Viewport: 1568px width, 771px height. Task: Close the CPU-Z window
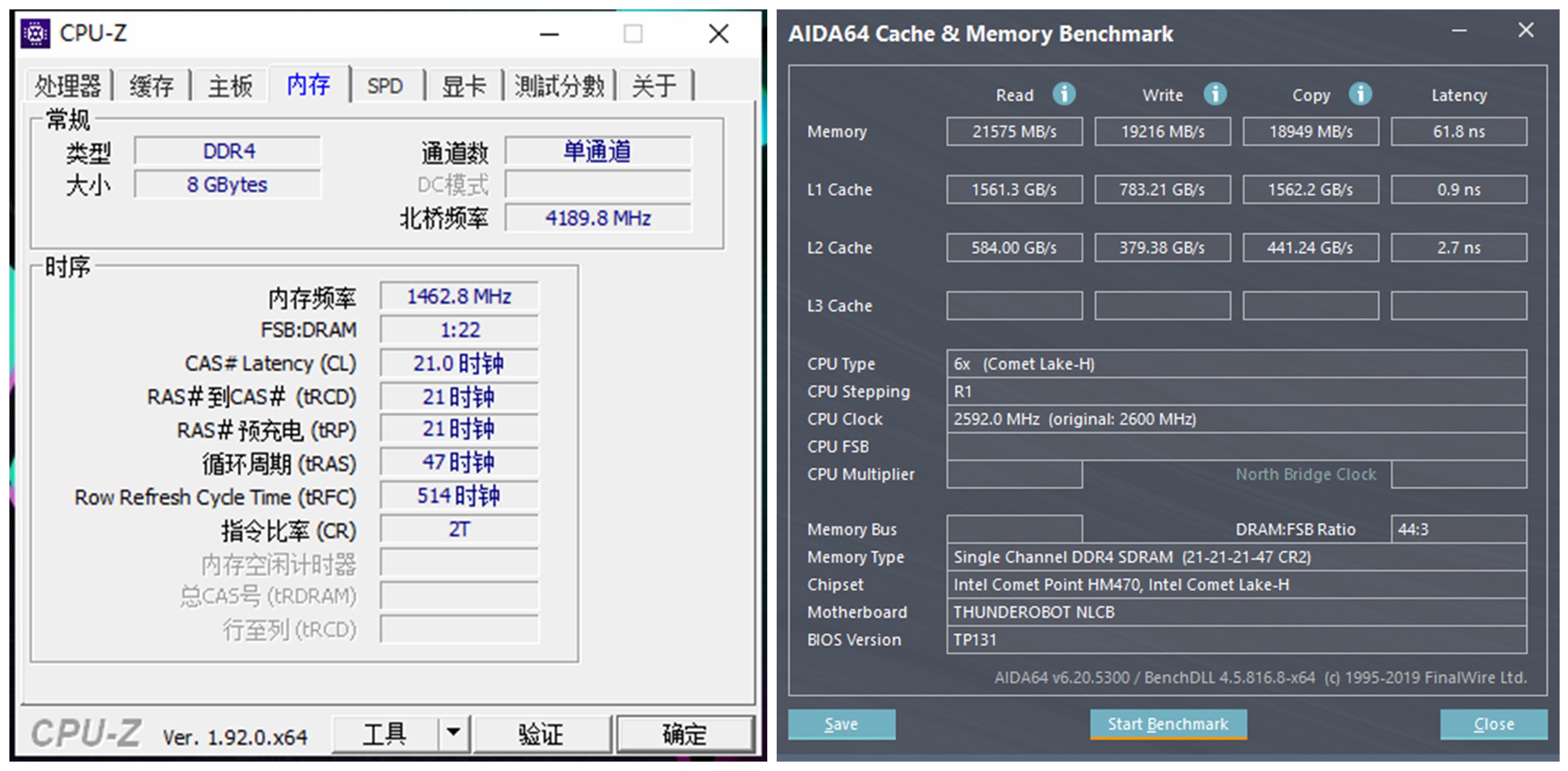718,34
